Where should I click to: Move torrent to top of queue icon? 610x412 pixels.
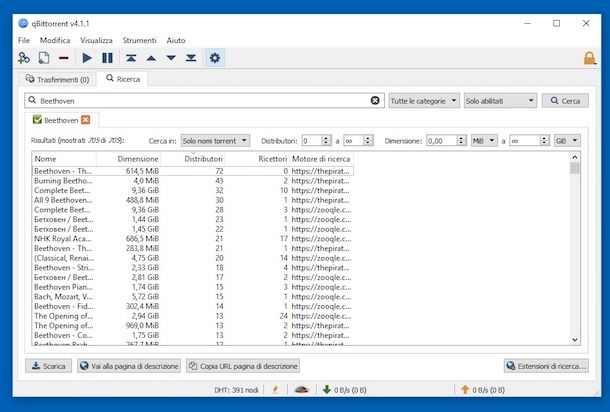click(131, 58)
